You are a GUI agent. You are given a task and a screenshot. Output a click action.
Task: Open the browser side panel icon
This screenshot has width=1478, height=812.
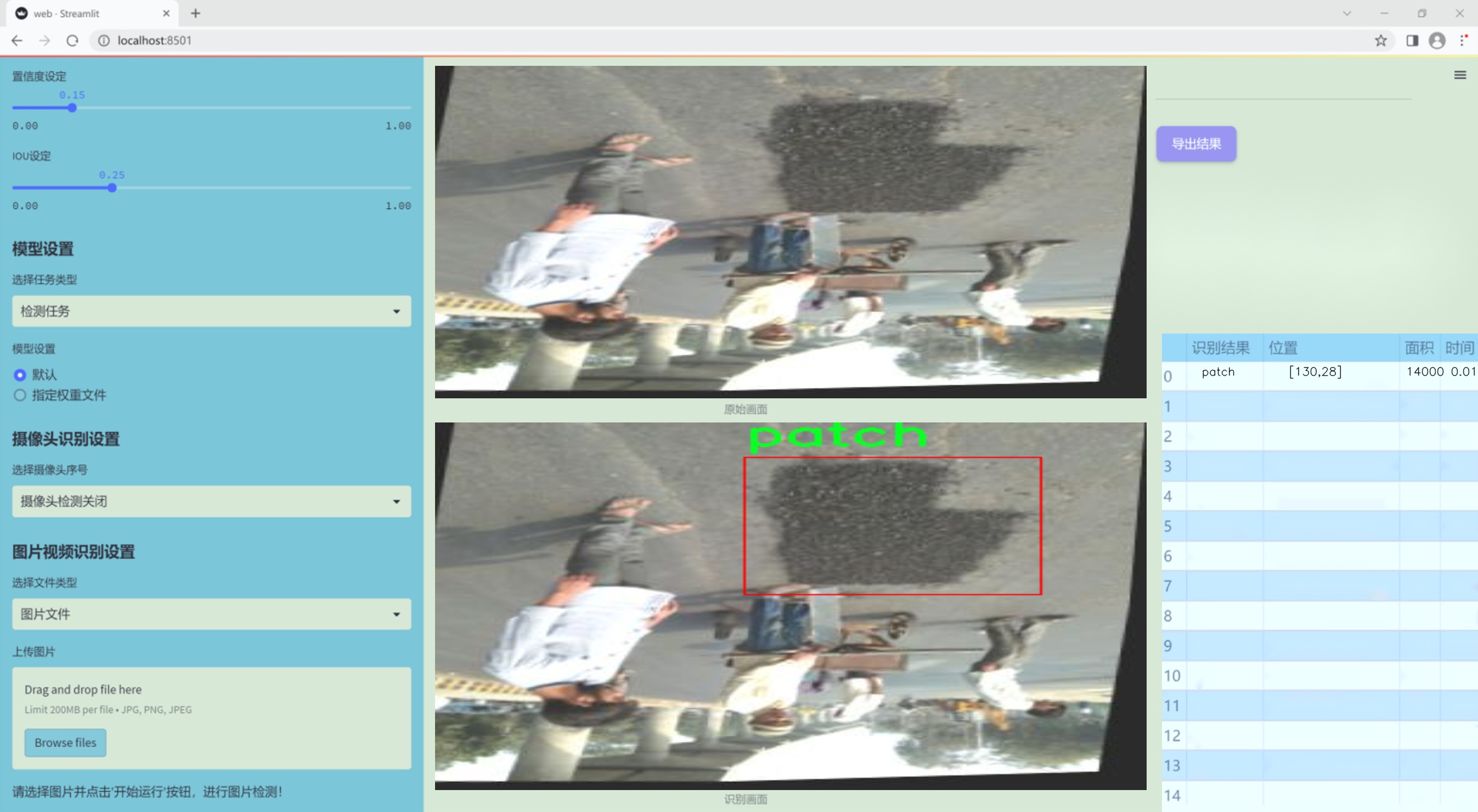pos(1412,41)
